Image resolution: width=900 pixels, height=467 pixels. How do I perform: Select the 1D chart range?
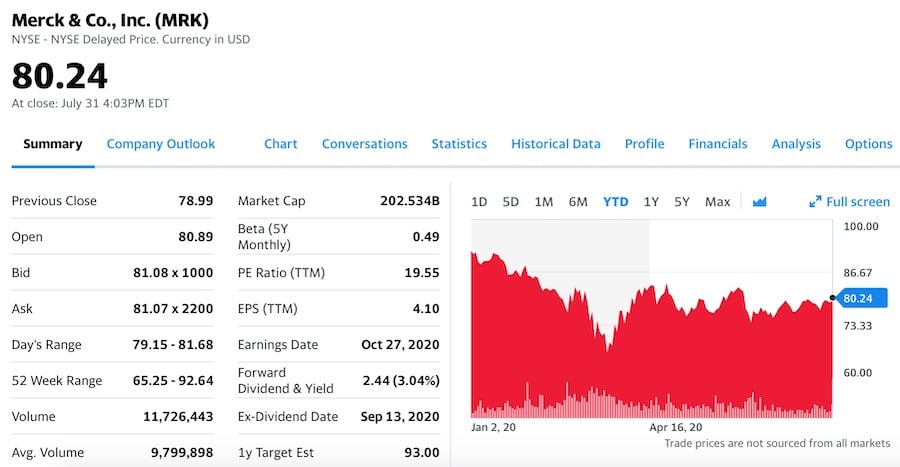pos(479,202)
